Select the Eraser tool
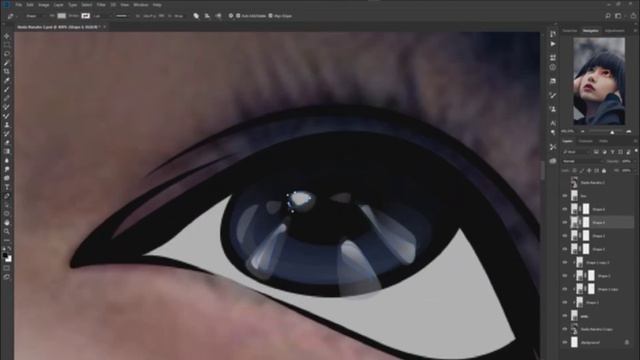This screenshot has width=640, height=360. coord(7,142)
